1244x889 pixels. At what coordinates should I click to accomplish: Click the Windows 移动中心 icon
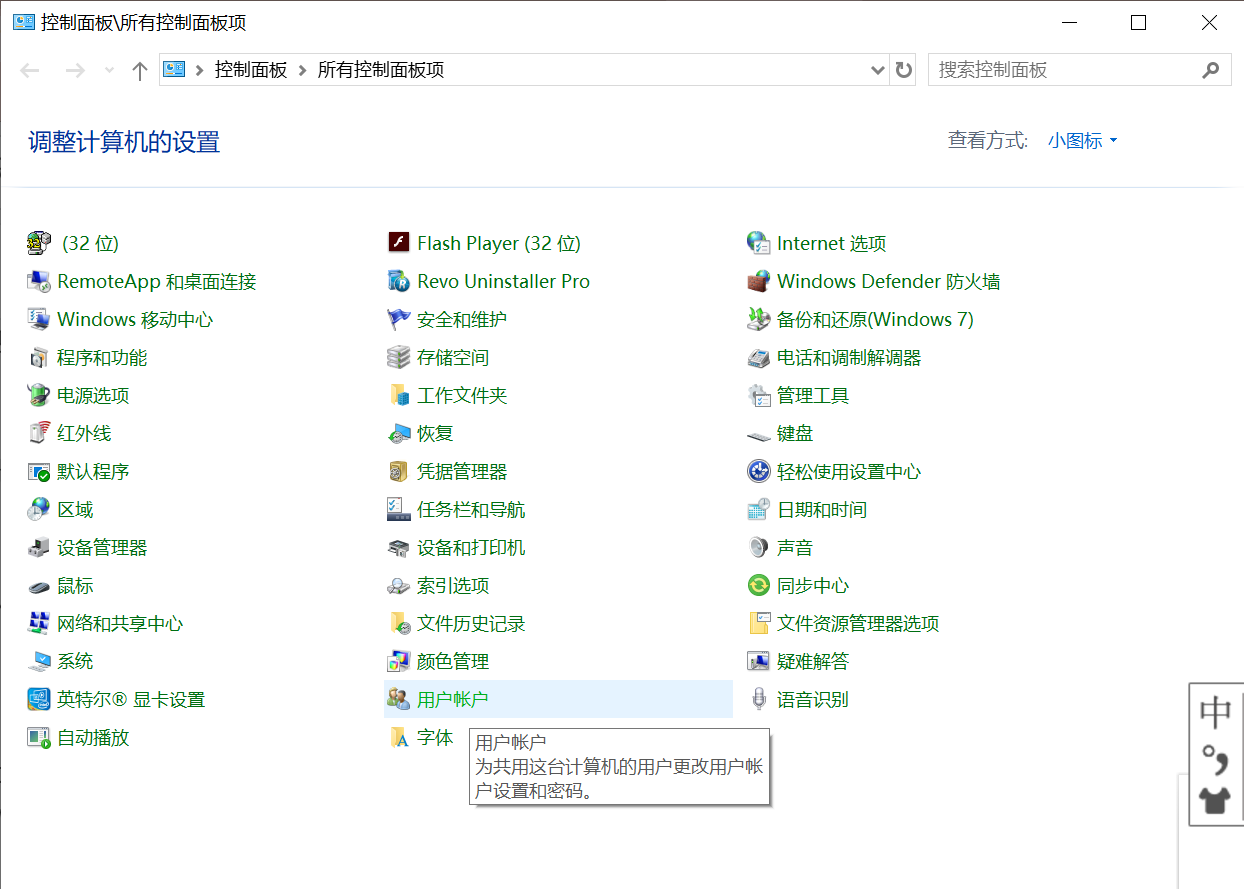pos(39,319)
